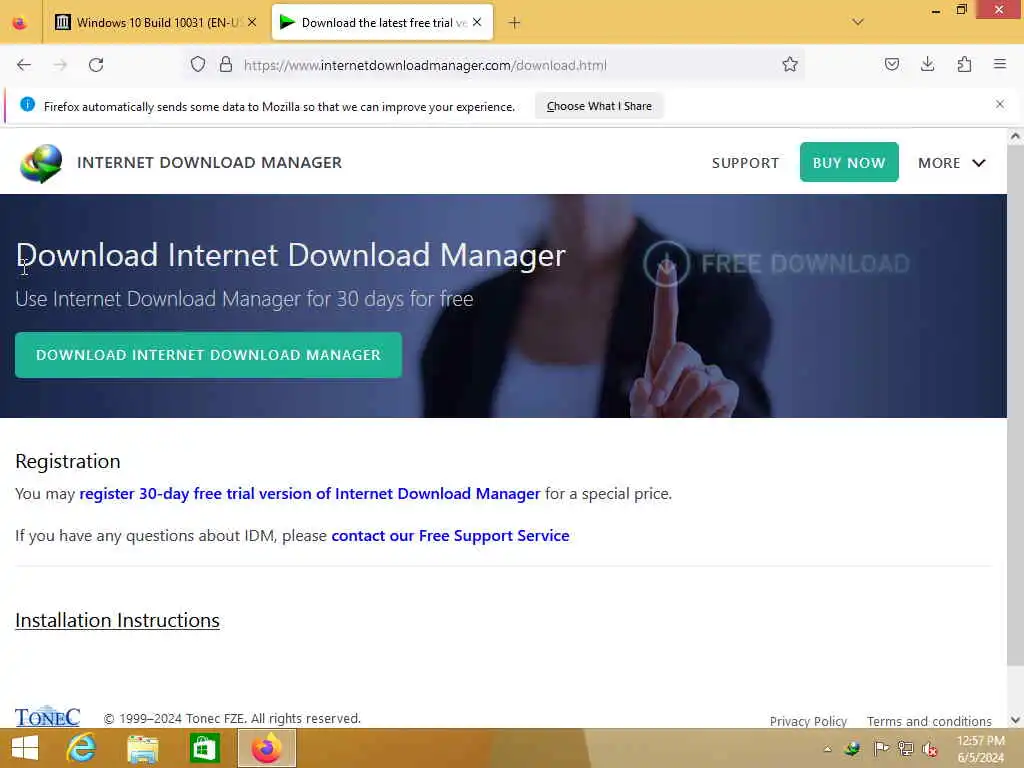Go back using the browser back arrow
Viewport: 1024px width, 768px height.
pyautogui.click(x=24, y=65)
